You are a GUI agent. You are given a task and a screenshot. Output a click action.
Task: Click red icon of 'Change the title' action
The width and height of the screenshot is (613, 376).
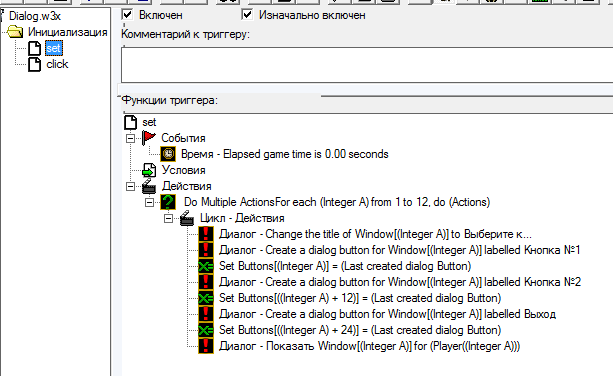pos(206,234)
